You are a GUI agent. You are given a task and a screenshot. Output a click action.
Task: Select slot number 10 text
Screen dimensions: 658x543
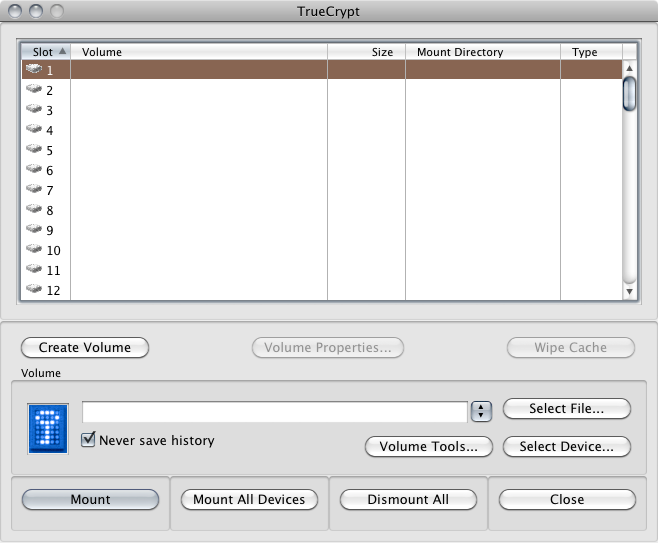pyautogui.click(x=53, y=251)
